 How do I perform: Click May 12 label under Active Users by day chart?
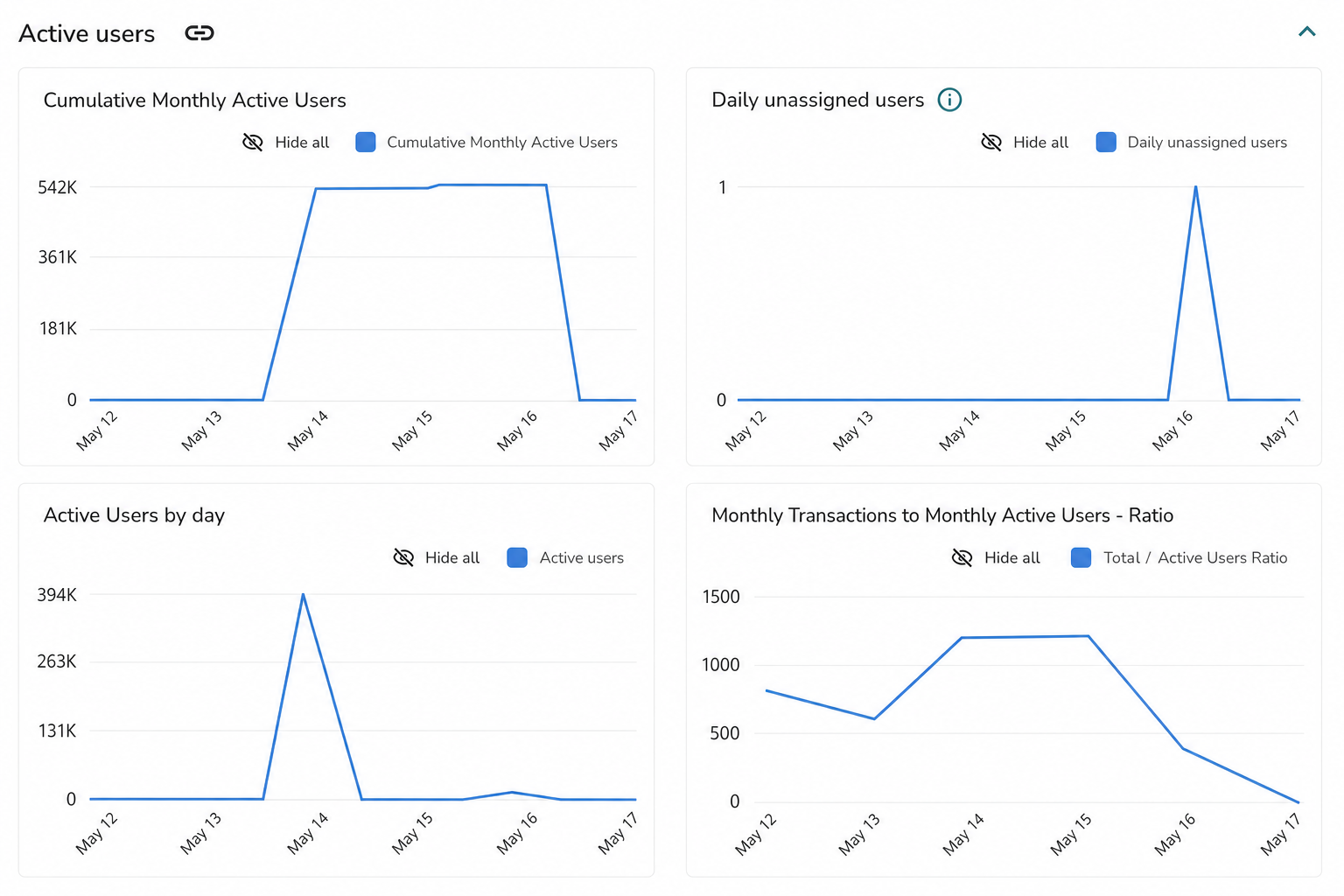pos(96,833)
